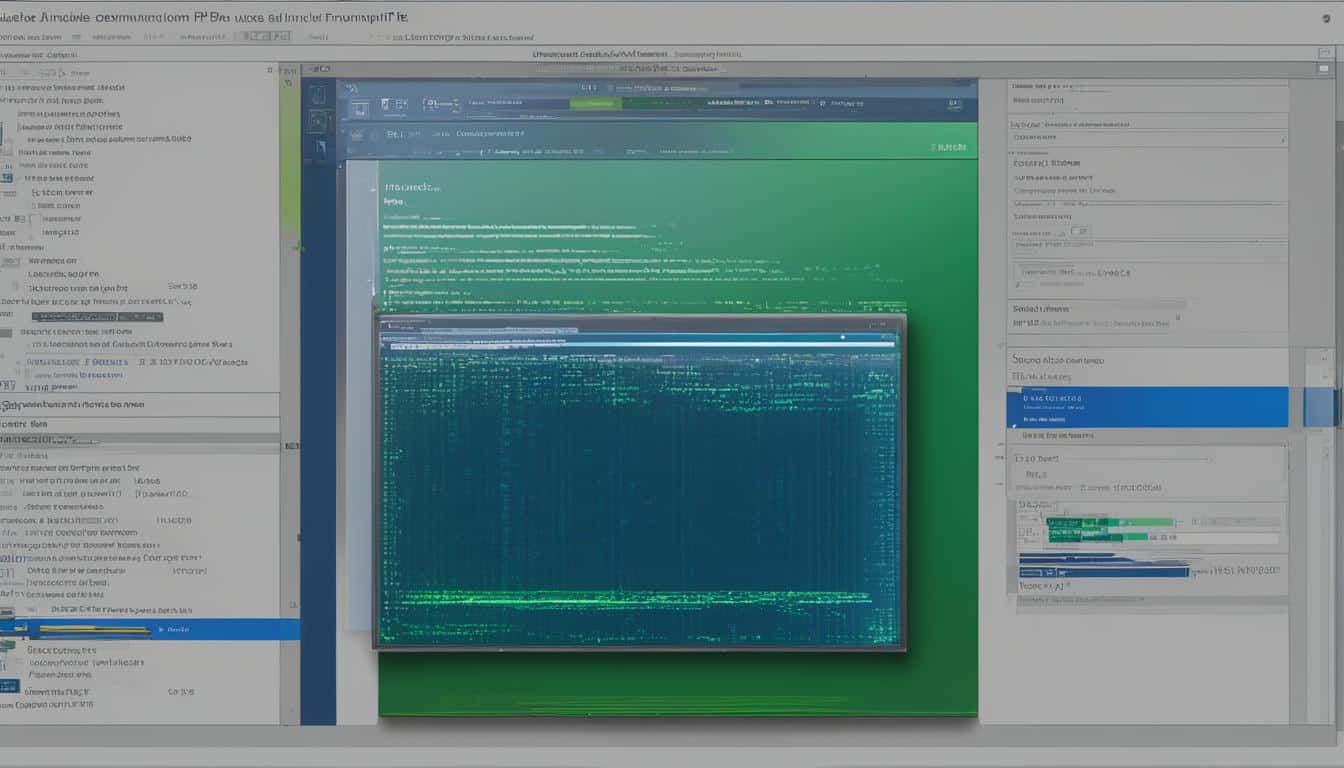Click the topmost icon in the blue vertical sidebar
Screen dimensions: 1344x768
coord(318,95)
